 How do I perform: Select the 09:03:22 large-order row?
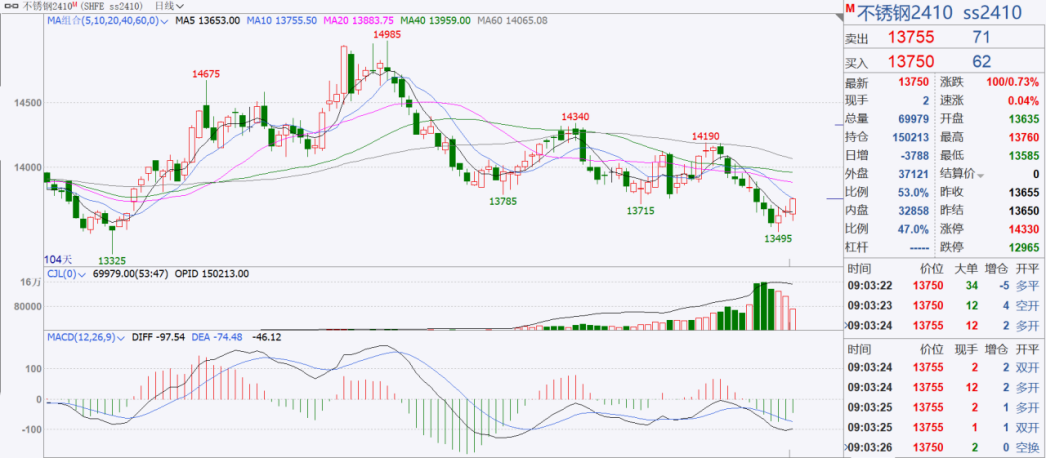[943, 287]
